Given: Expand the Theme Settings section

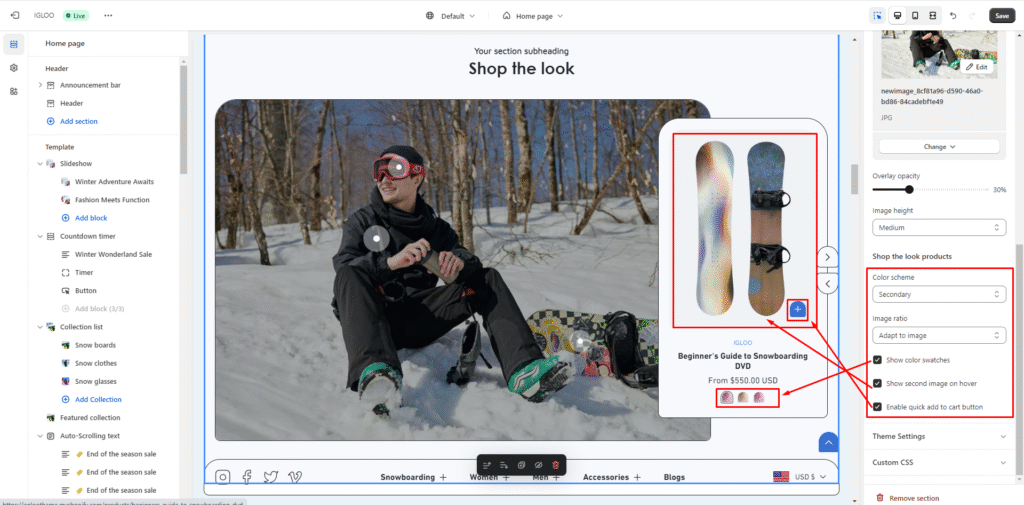Looking at the screenshot, I should [x=938, y=436].
